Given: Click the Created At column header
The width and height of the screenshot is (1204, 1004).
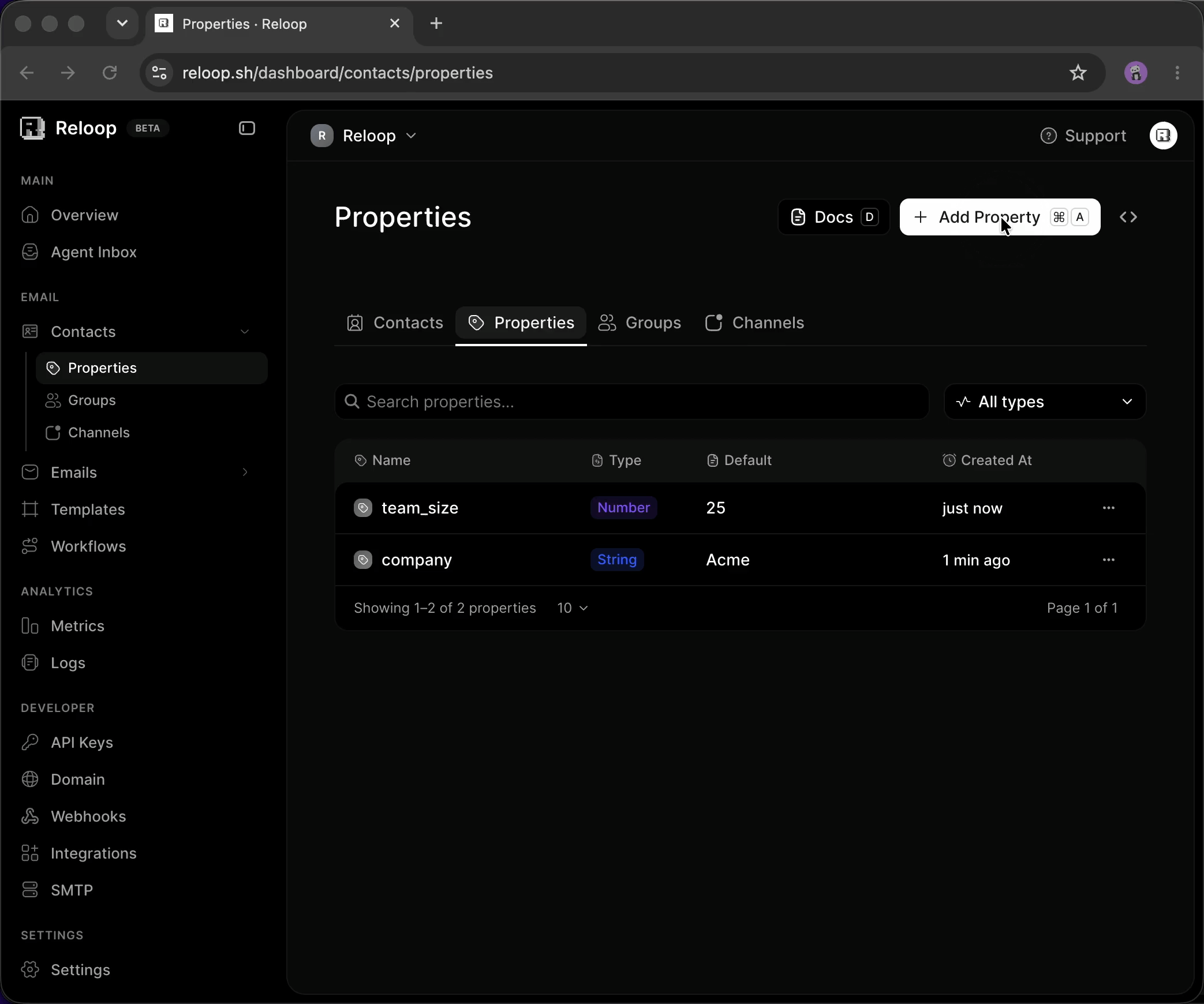Looking at the screenshot, I should (987, 460).
